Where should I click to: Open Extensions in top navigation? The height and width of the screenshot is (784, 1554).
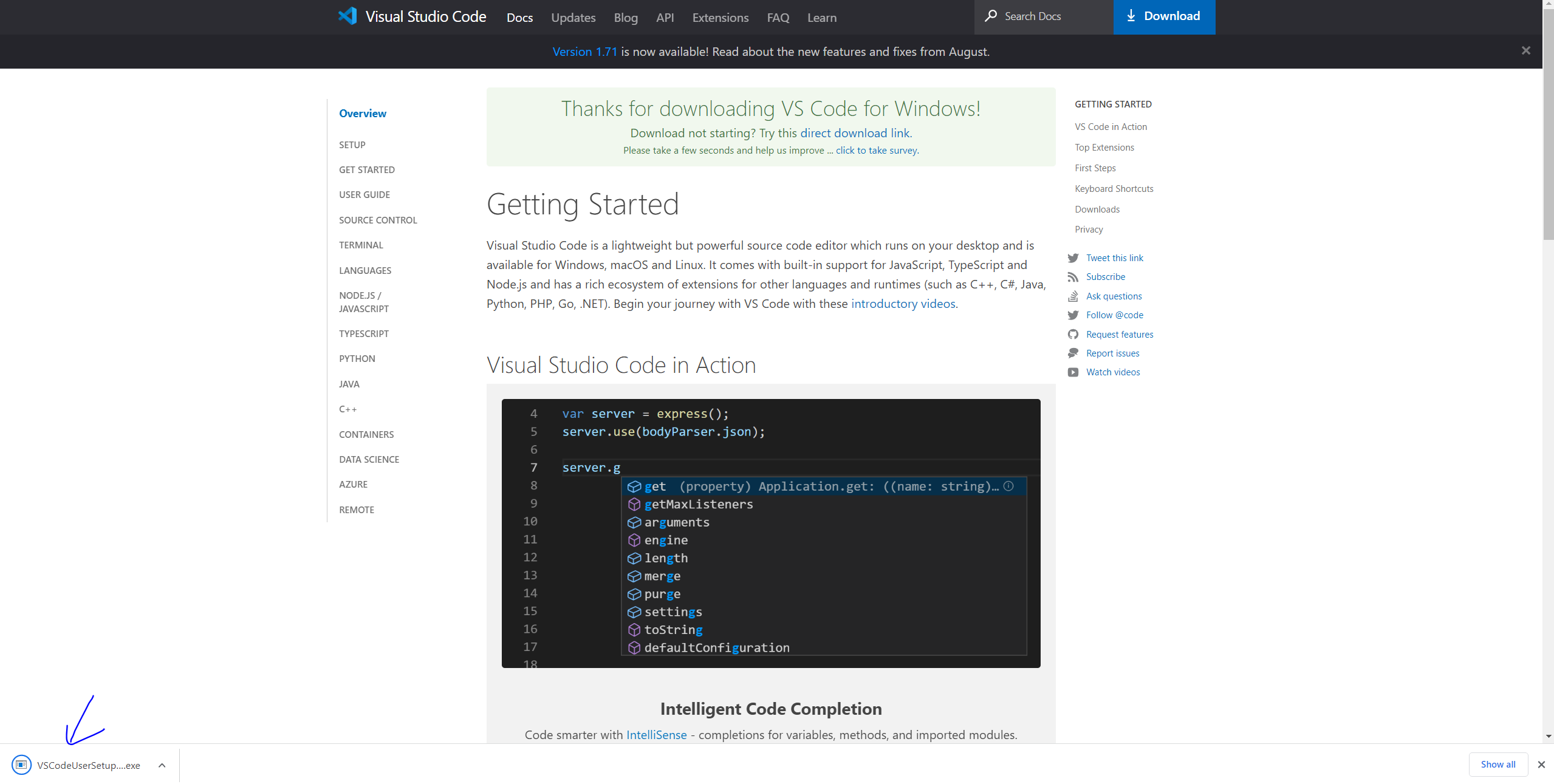[720, 18]
